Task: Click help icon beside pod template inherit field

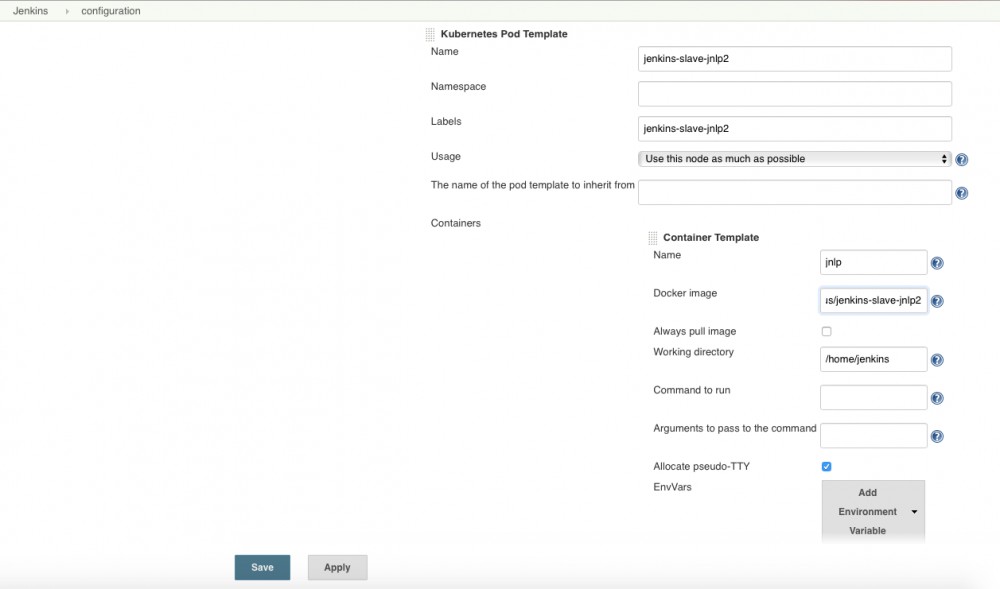Action: (961, 193)
